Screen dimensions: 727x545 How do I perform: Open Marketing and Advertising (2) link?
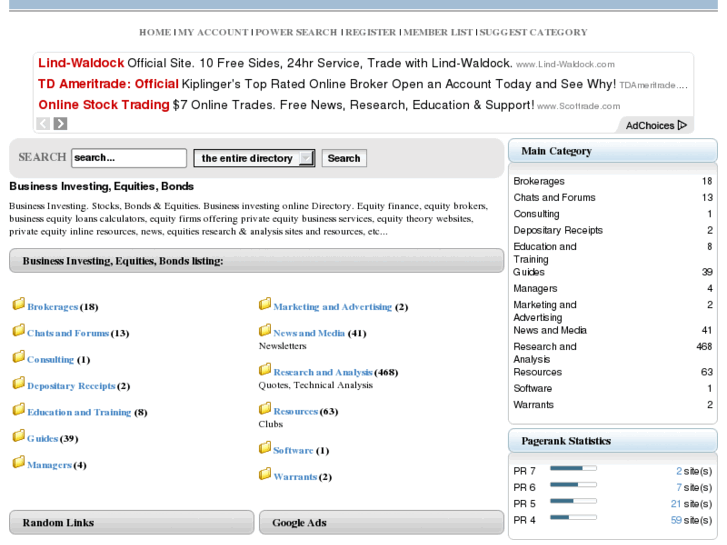click(x=332, y=307)
